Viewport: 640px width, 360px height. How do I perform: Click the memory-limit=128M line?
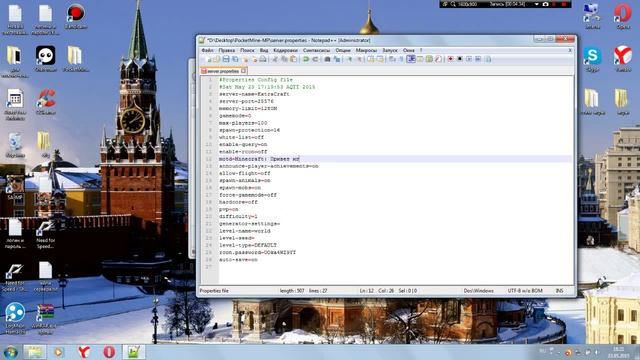248,109
